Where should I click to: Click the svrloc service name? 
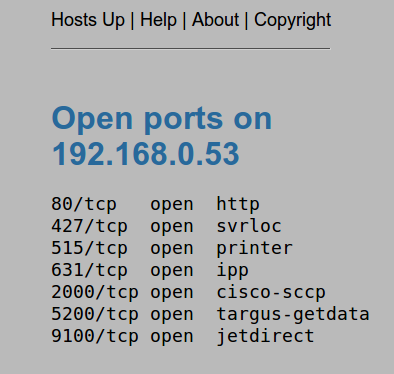point(249,226)
